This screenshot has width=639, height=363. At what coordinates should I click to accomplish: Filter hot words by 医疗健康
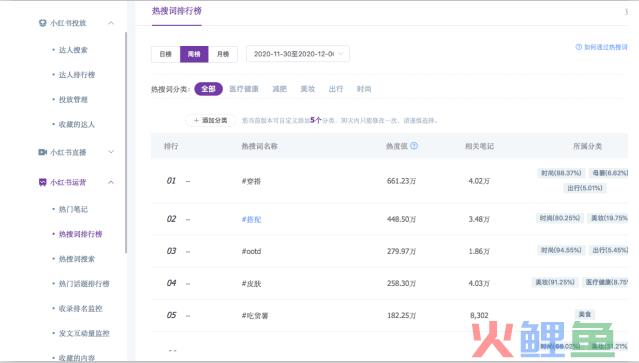click(x=244, y=89)
